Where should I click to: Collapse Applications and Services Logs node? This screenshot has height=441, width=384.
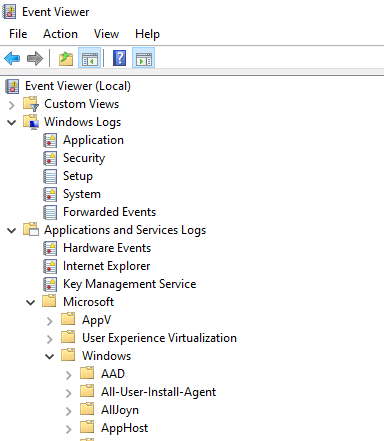tap(12, 231)
